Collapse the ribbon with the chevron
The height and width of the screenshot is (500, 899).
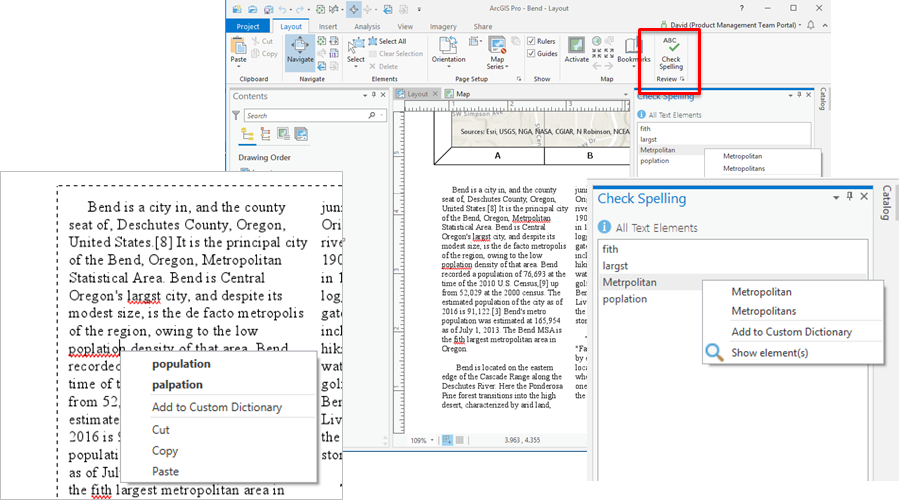click(x=824, y=25)
